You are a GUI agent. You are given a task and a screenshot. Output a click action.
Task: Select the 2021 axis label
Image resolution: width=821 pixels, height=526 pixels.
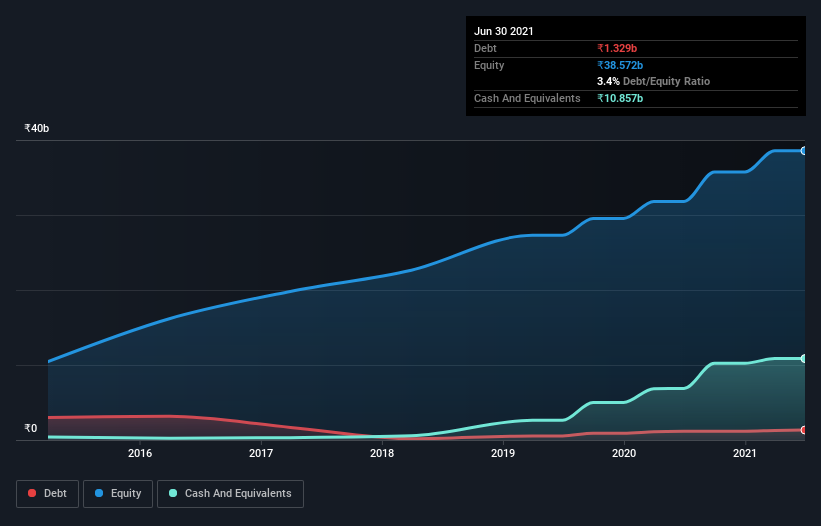(x=745, y=453)
